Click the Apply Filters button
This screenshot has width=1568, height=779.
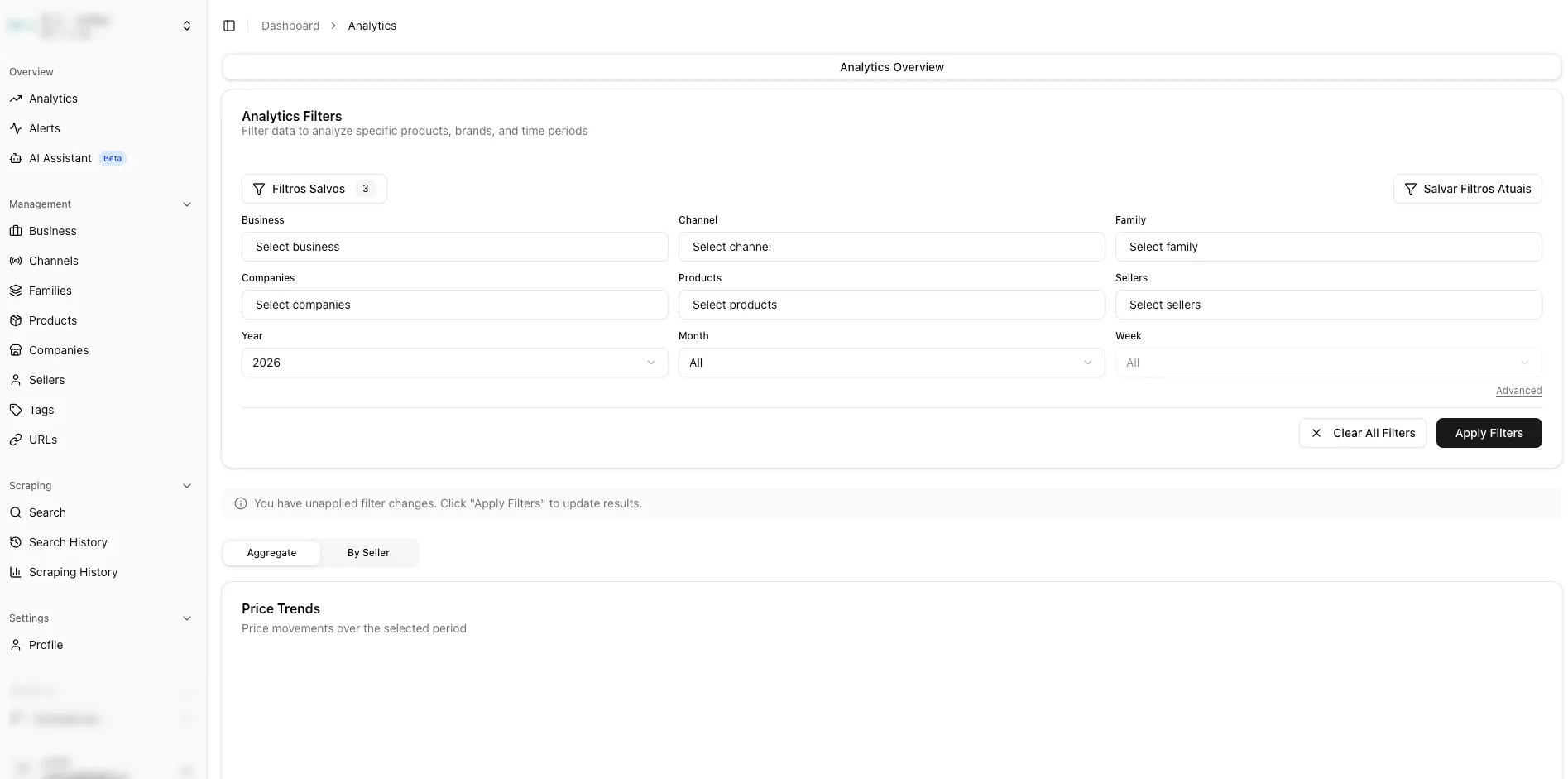pyautogui.click(x=1489, y=433)
